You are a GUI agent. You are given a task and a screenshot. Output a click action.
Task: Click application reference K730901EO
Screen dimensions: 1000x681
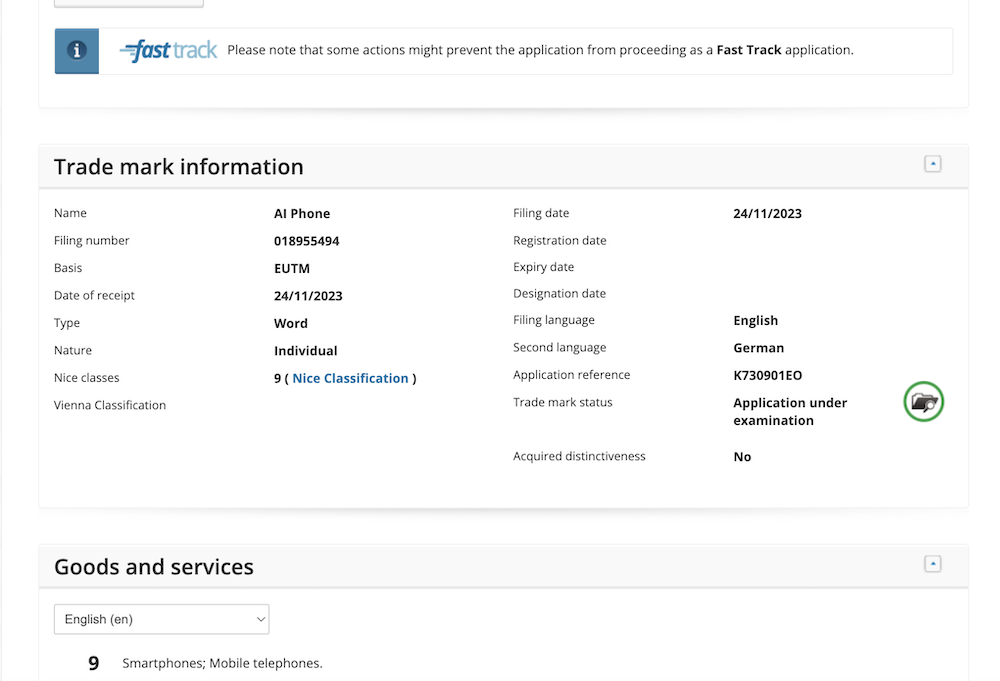click(768, 376)
